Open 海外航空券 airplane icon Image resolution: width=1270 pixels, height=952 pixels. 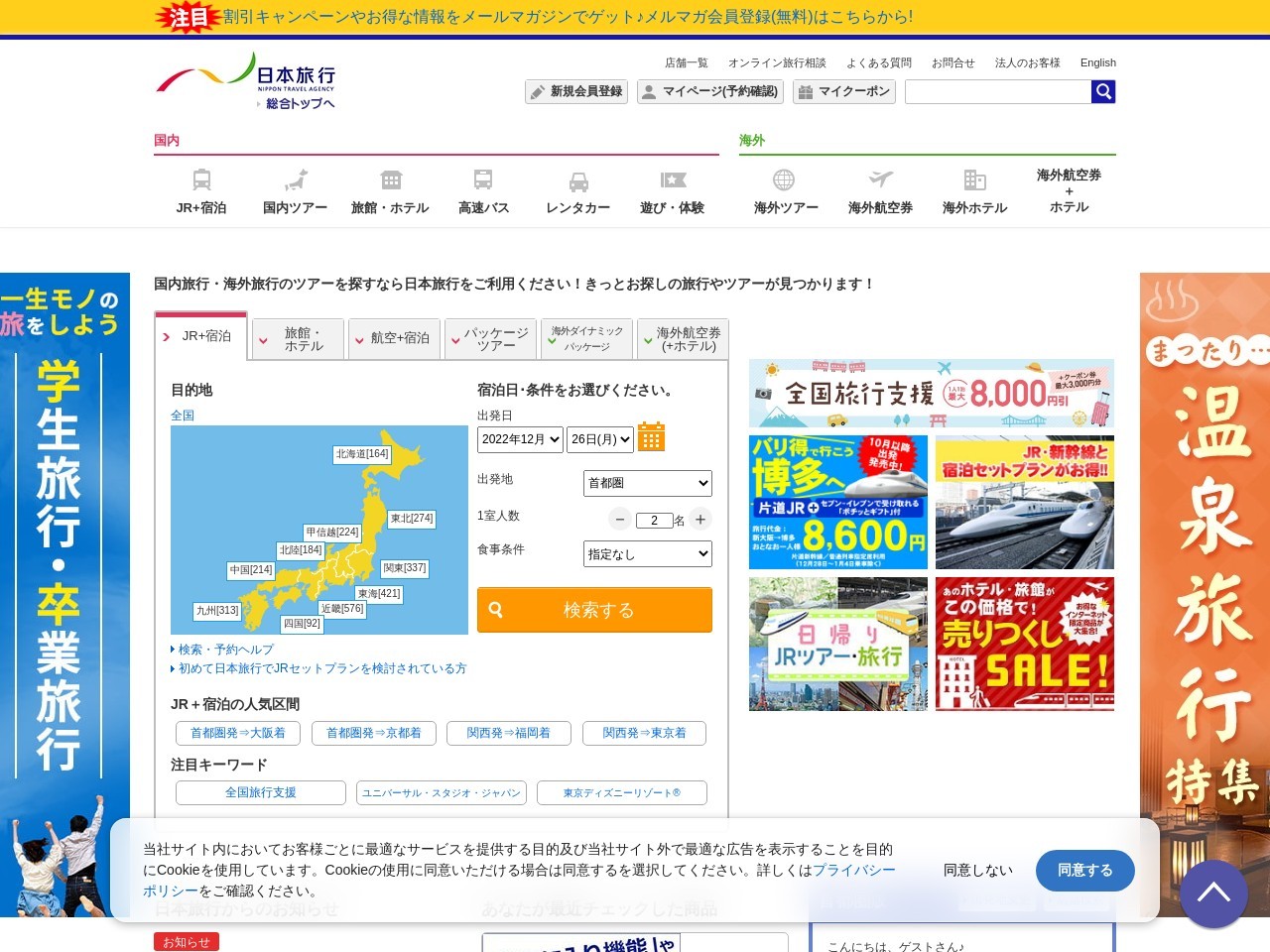coord(880,179)
